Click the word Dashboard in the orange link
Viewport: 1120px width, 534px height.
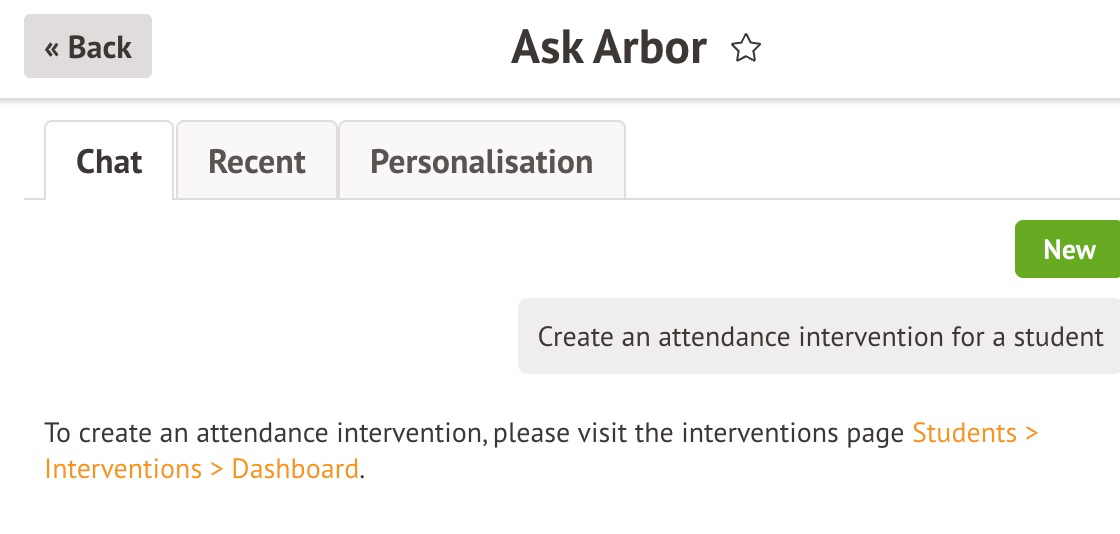click(295, 468)
